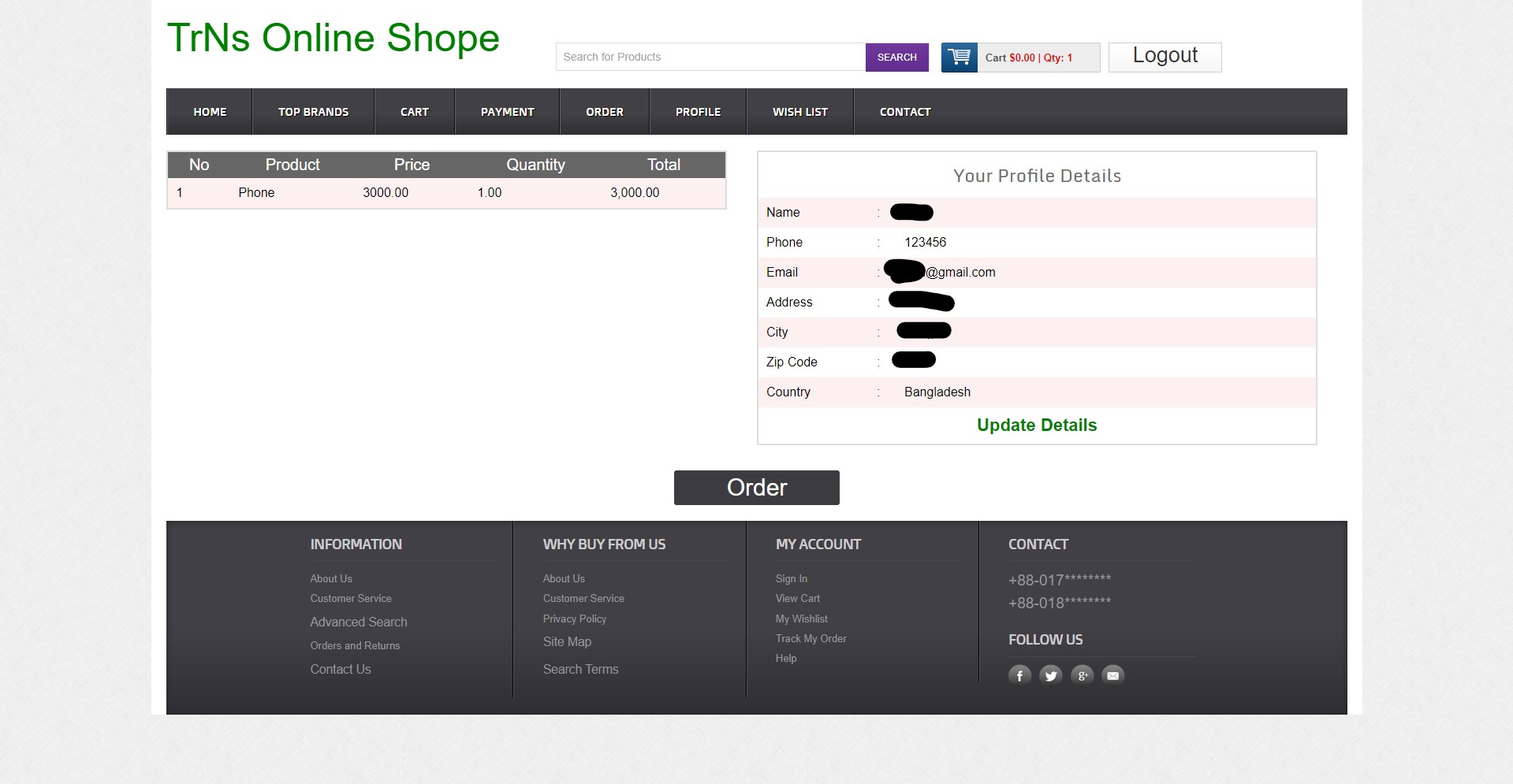The width and height of the screenshot is (1513, 784).
Task: Open the Google Plus follow icon
Action: [x=1082, y=675]
